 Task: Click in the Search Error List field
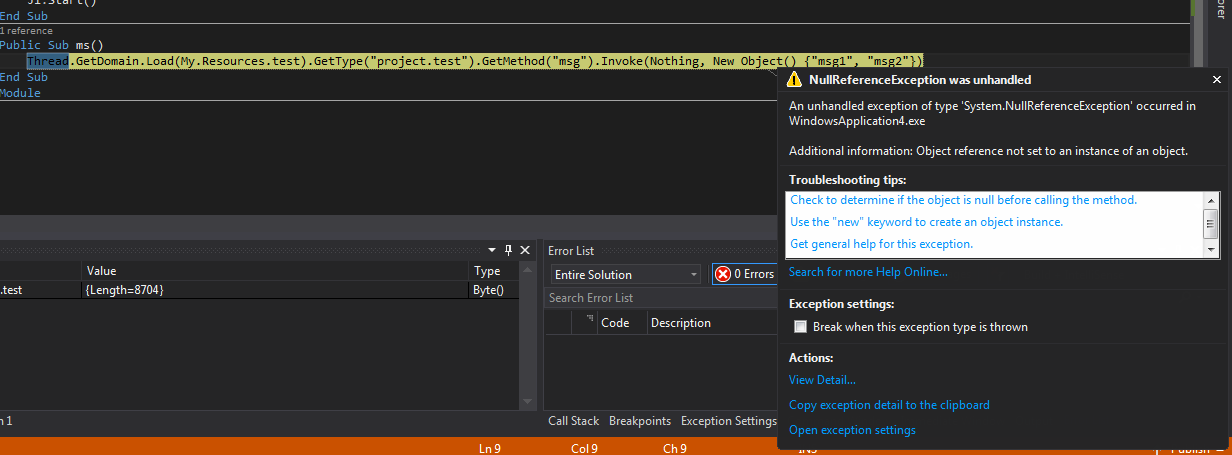[660, 298]
